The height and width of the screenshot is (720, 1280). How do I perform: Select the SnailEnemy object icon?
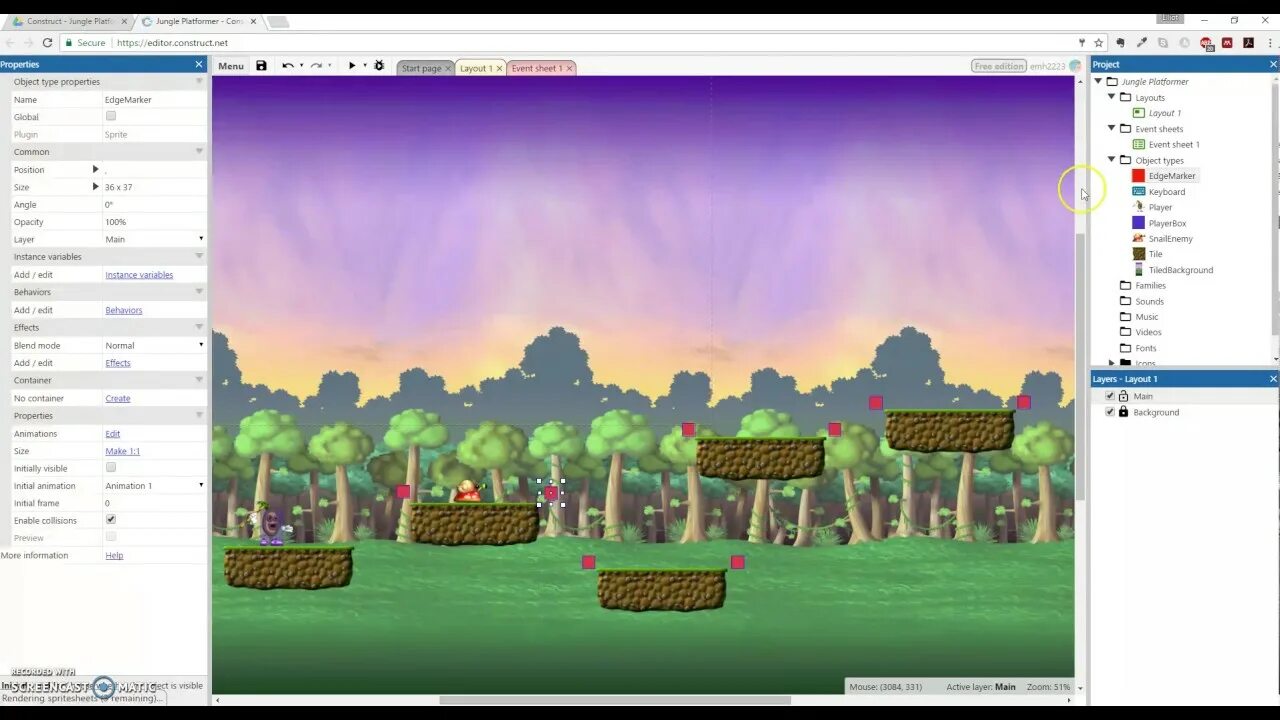tap(1138, 239)
